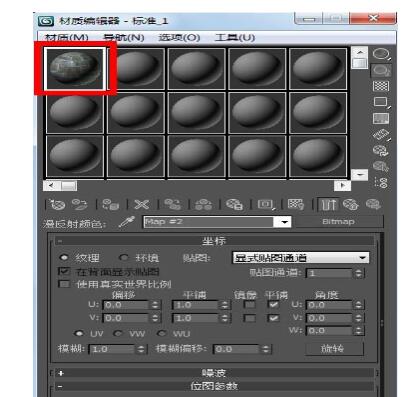Select the UV radio button

pyautogui.click(x=79, y=333)
